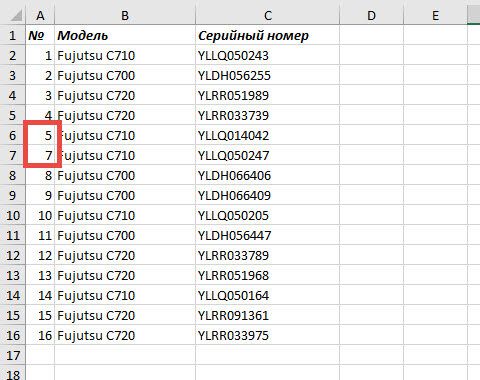Viewport: 480px width, 380px height.
Task: Select column C header
Action: click(x=268, y=15)
